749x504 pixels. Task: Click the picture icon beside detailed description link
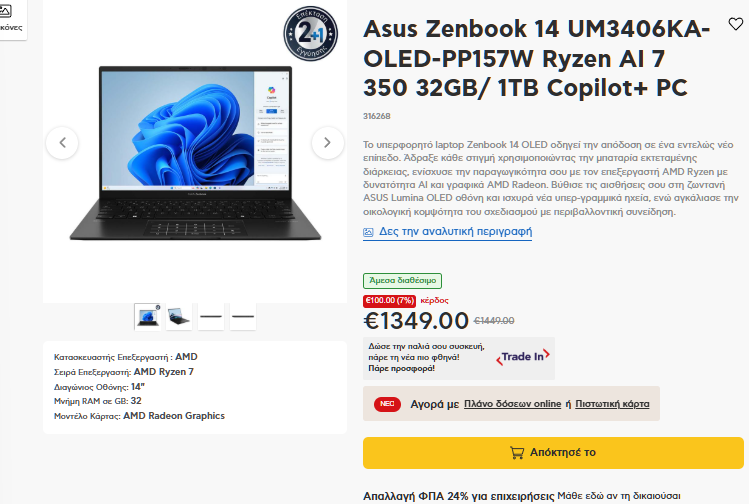[x=368, y=232]
